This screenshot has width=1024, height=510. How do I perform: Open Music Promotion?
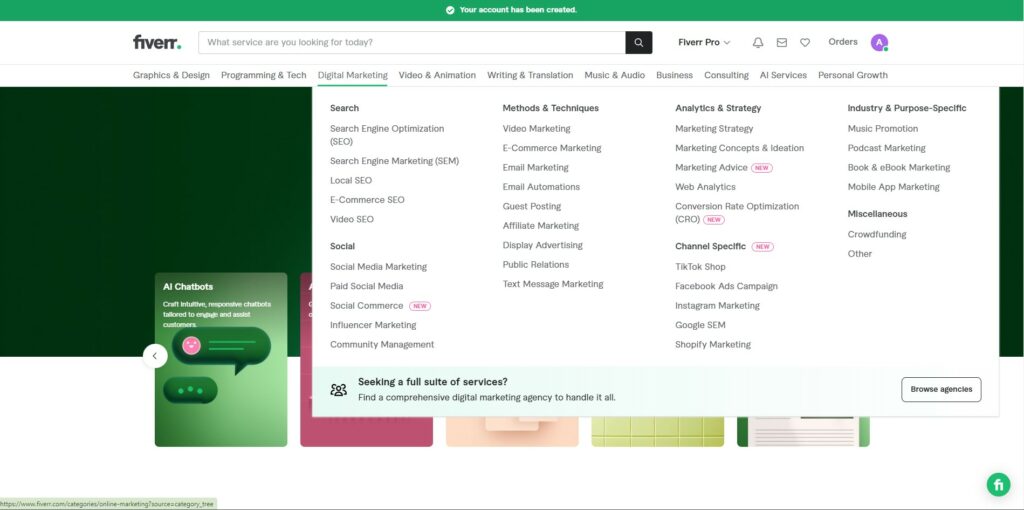coord(882,129)
